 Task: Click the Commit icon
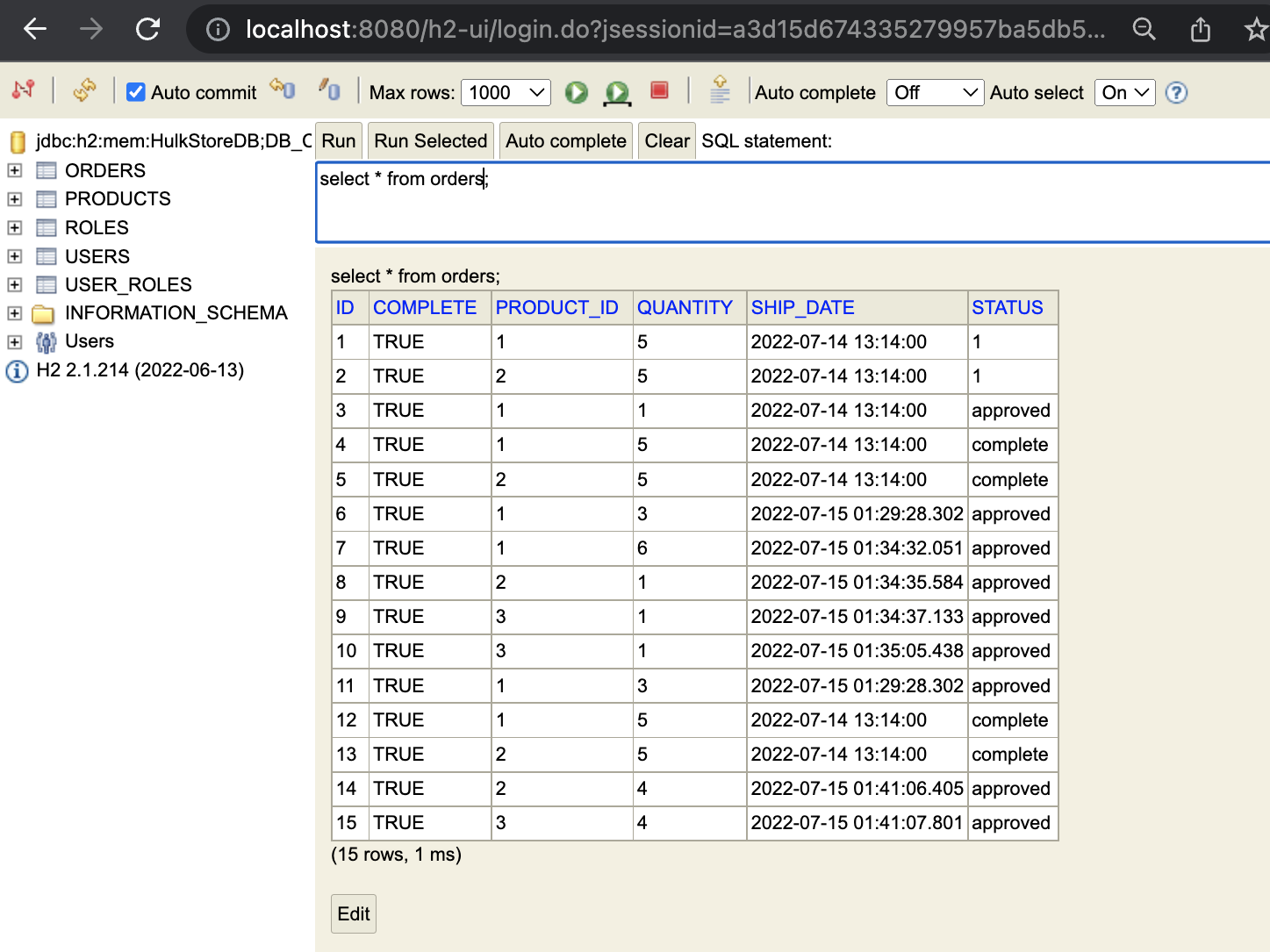(x=330, y=89)
